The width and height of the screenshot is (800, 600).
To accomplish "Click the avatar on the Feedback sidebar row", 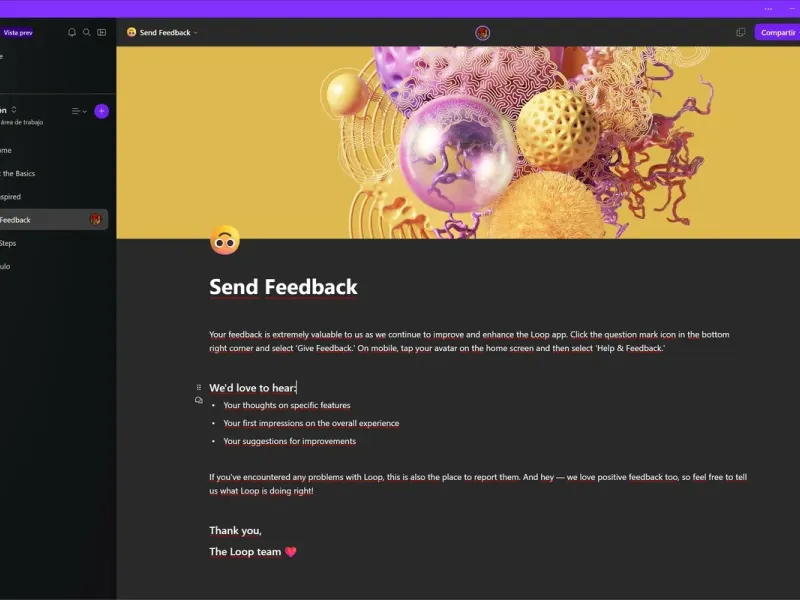I will click(95, 219).
